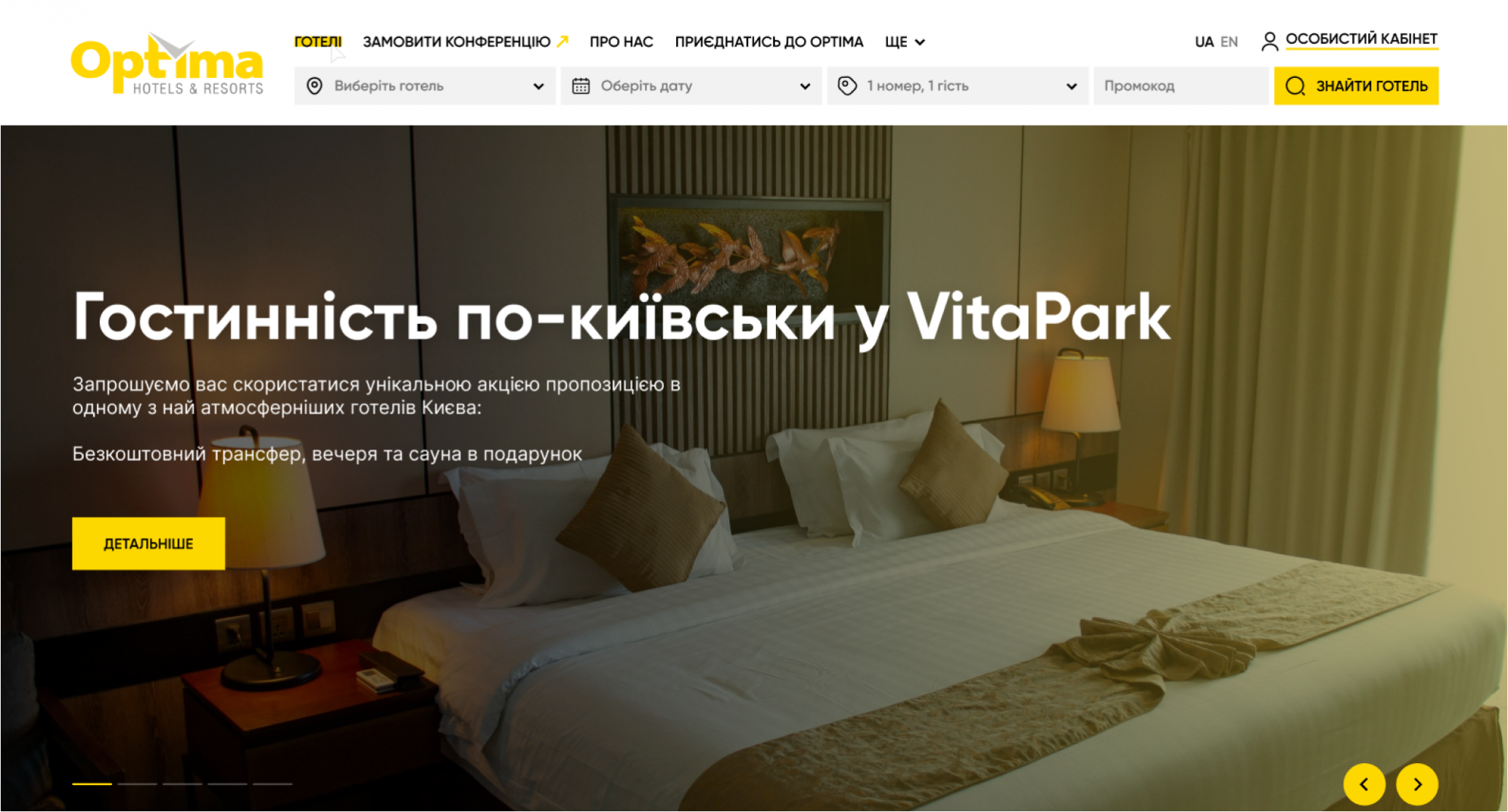Select the first slide indicator
Screen dimensions: 1508x812
click(92, 784)
